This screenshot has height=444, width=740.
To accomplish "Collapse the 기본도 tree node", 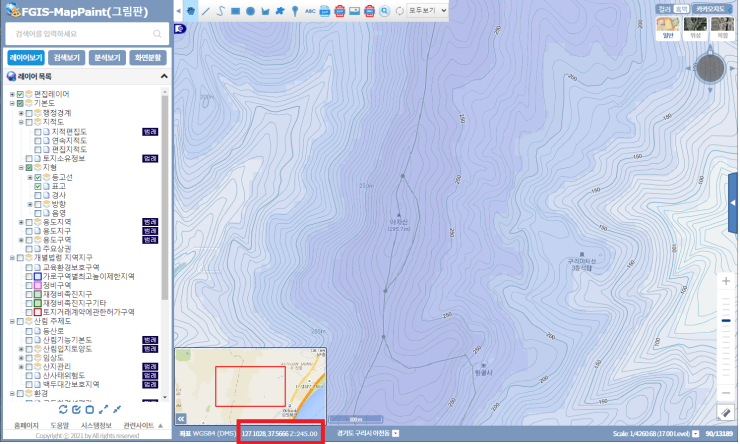I will tap(12, 103).
